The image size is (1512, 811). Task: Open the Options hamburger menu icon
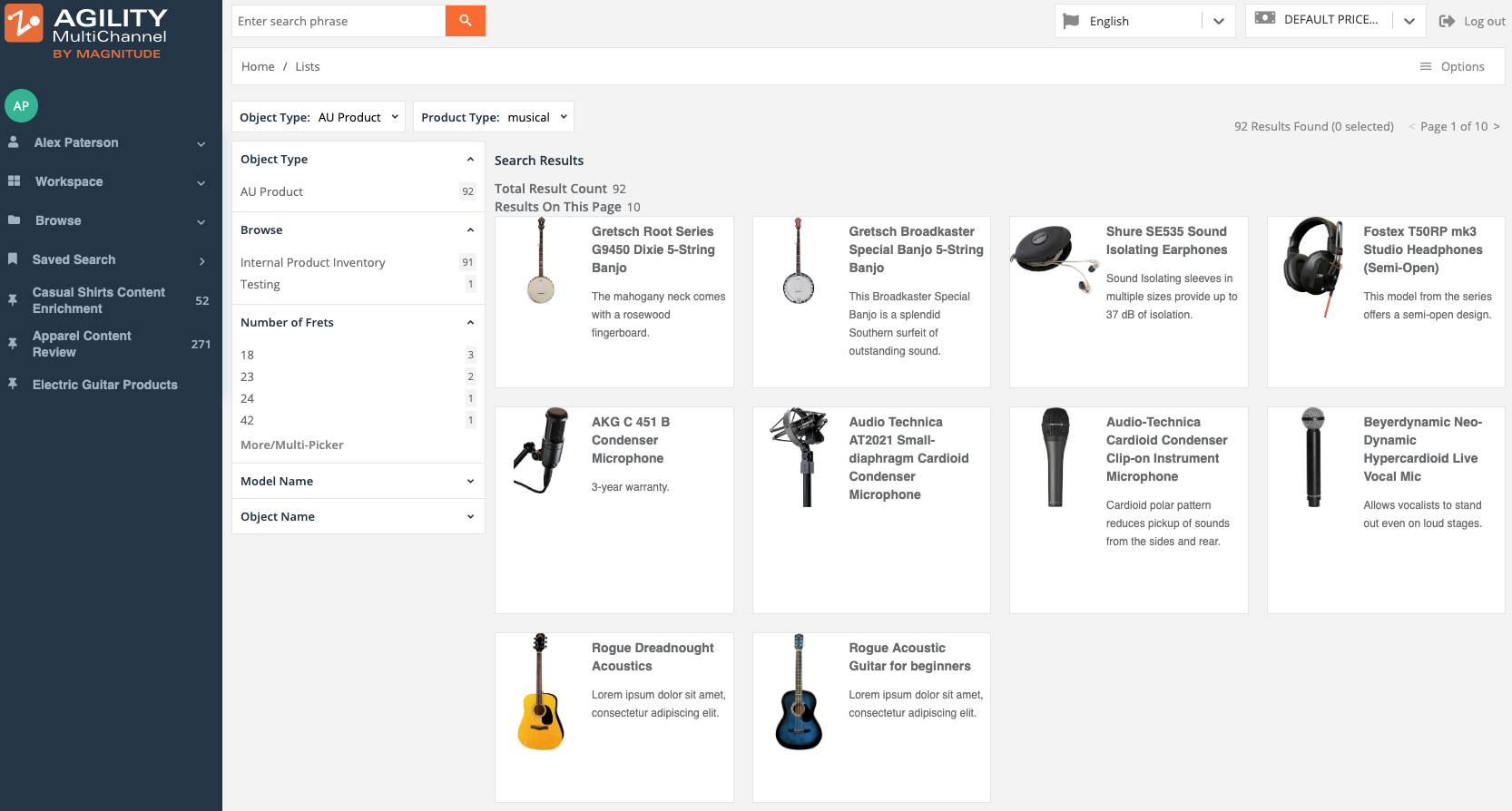click(1426, 66)
